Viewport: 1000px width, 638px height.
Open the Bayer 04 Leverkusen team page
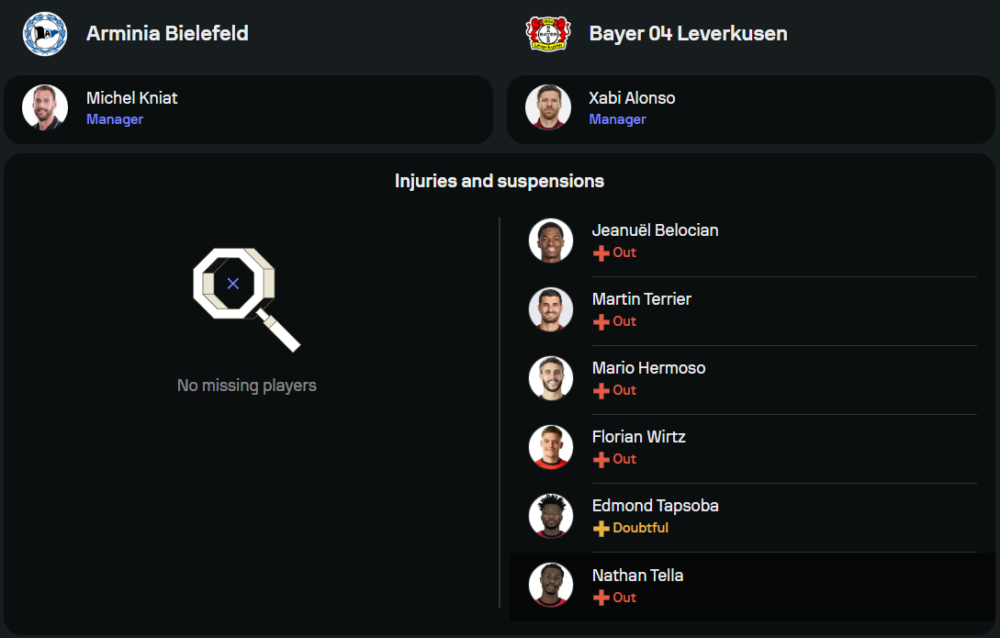point(688,33)
